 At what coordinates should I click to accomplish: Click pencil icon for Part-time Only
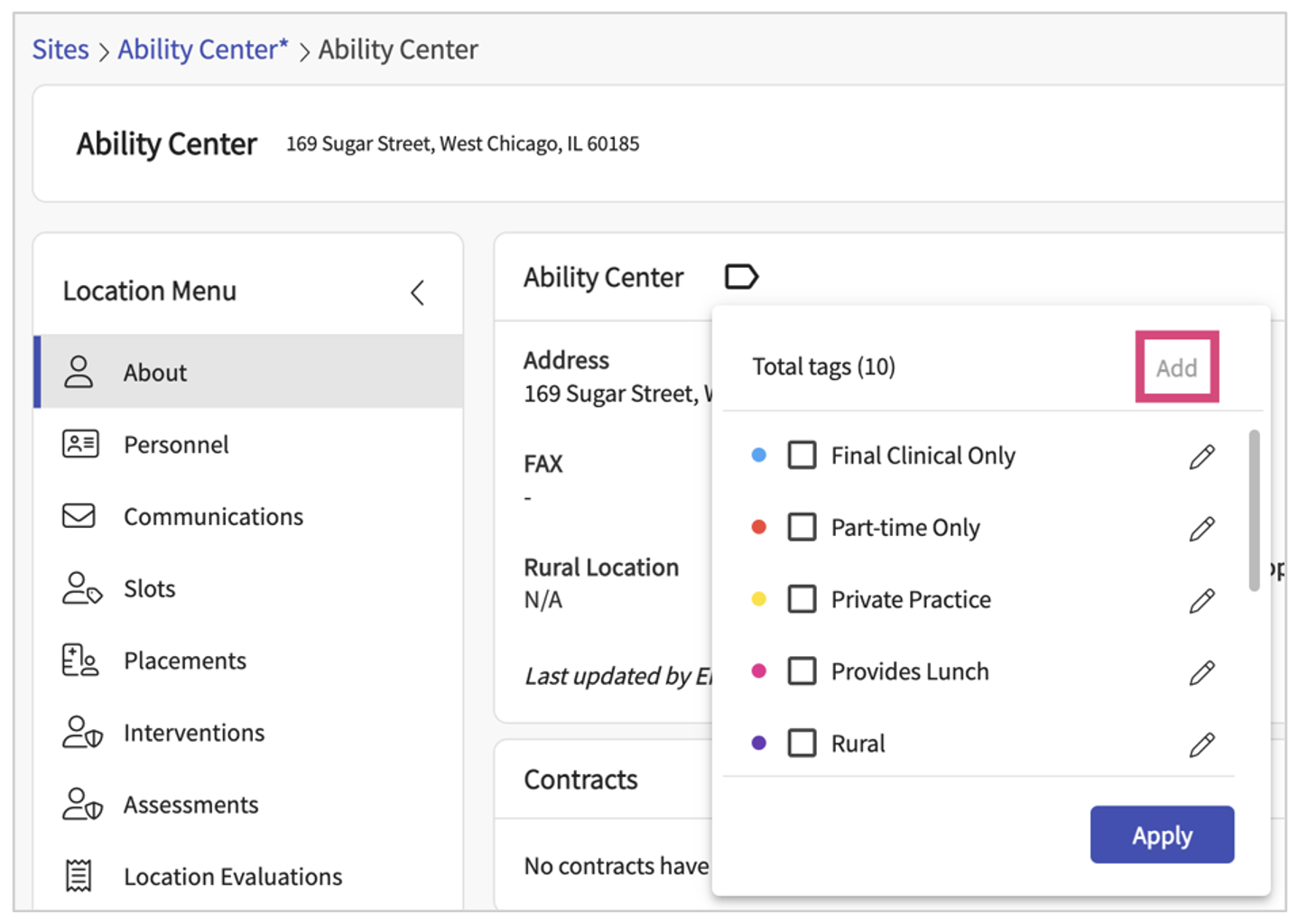1201,529
